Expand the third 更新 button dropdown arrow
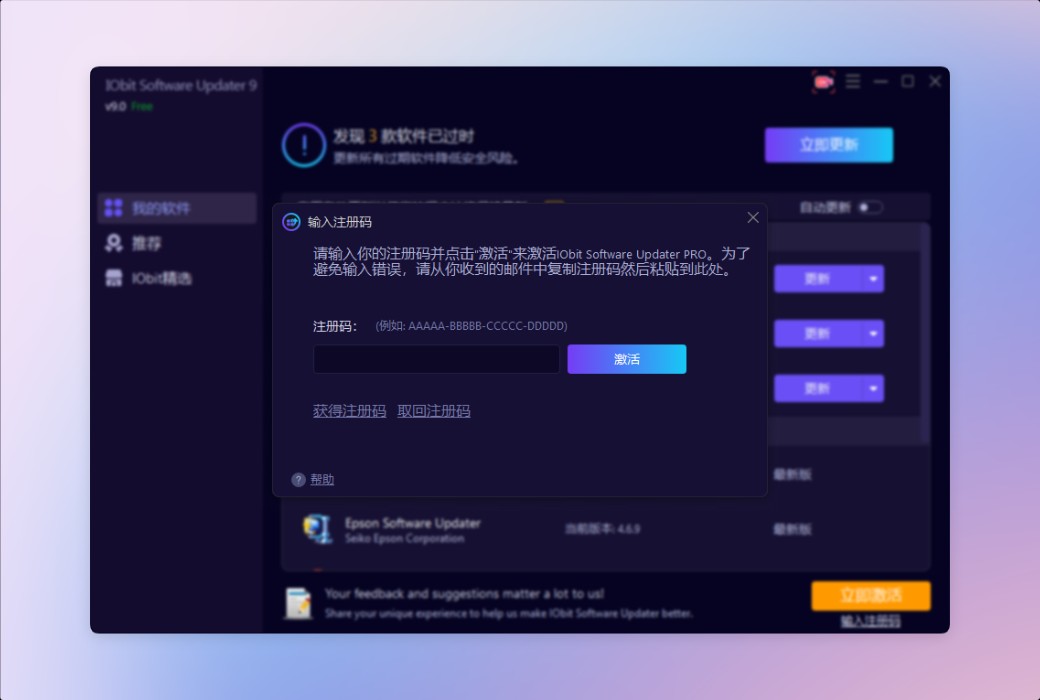1040x700 pixels. coord(874,388)
